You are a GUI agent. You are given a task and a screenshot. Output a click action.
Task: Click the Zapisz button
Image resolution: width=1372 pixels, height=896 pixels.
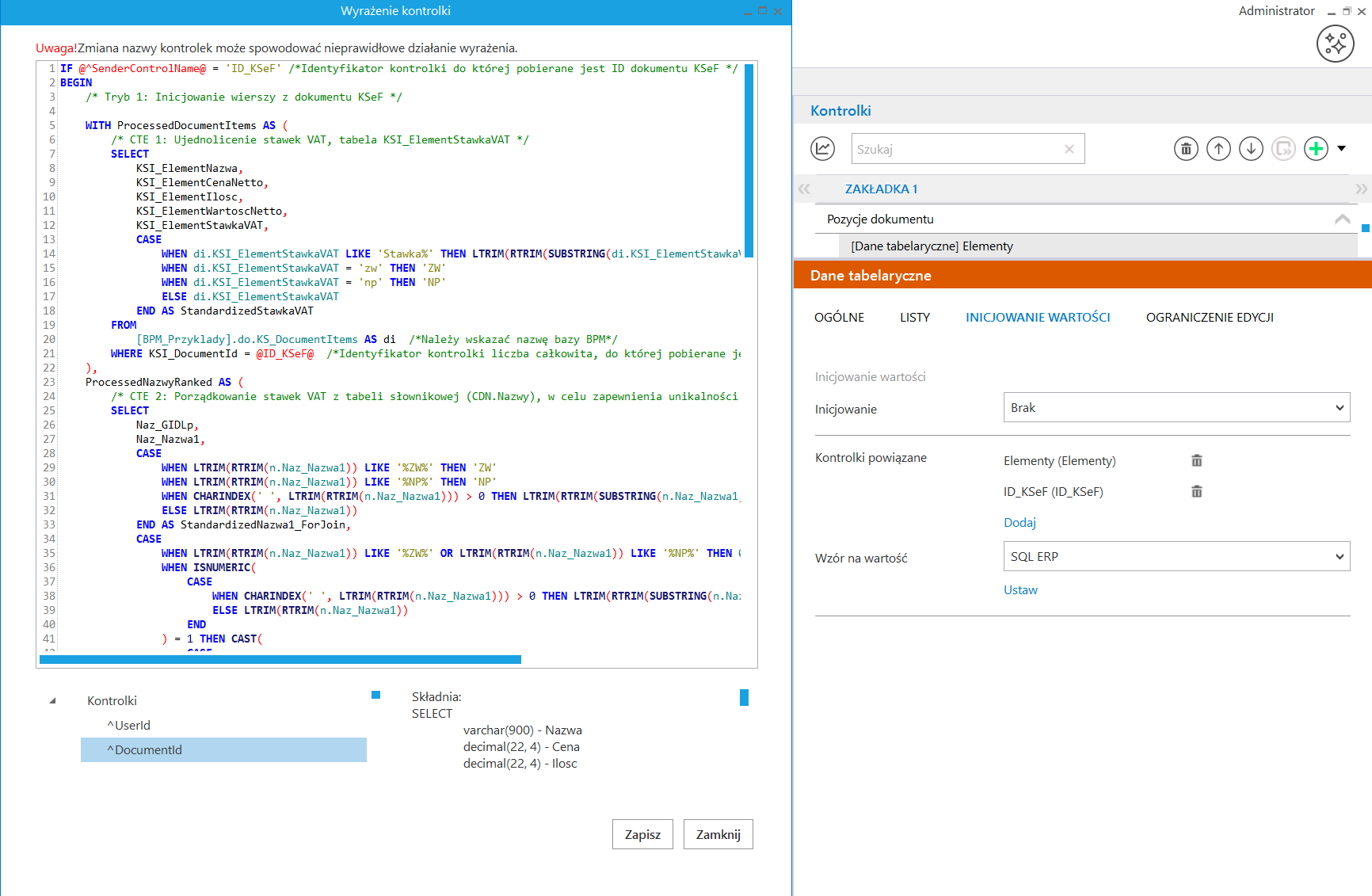point(642,834)
